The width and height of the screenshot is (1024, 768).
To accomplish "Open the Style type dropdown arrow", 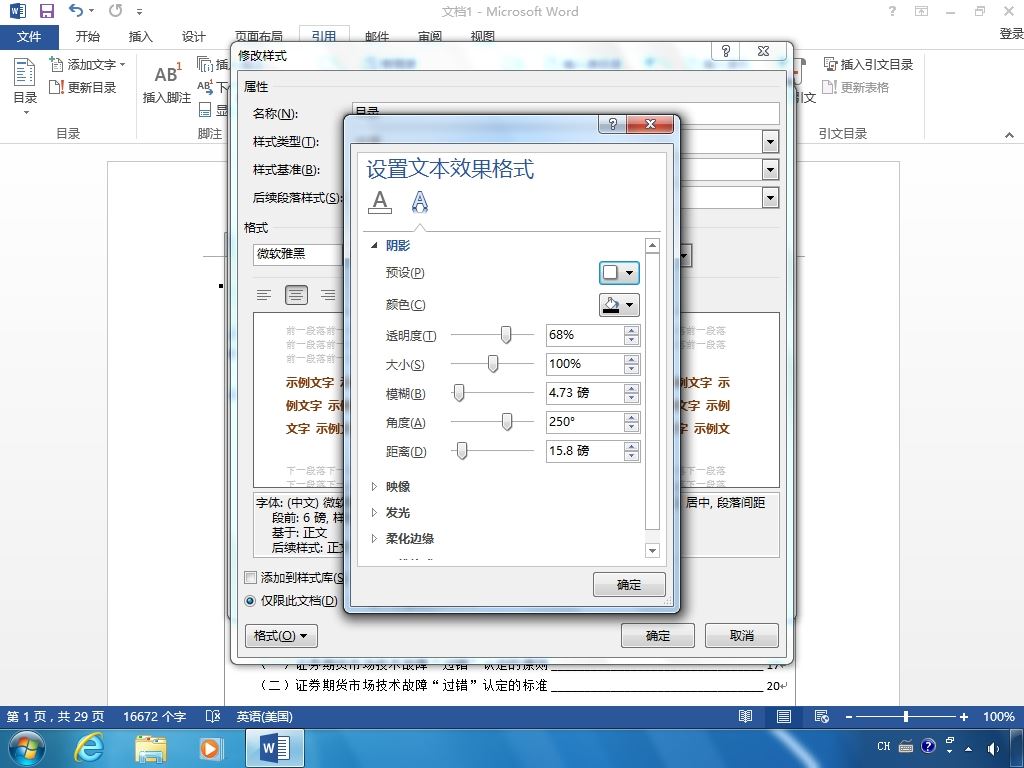I will (771, 142).
